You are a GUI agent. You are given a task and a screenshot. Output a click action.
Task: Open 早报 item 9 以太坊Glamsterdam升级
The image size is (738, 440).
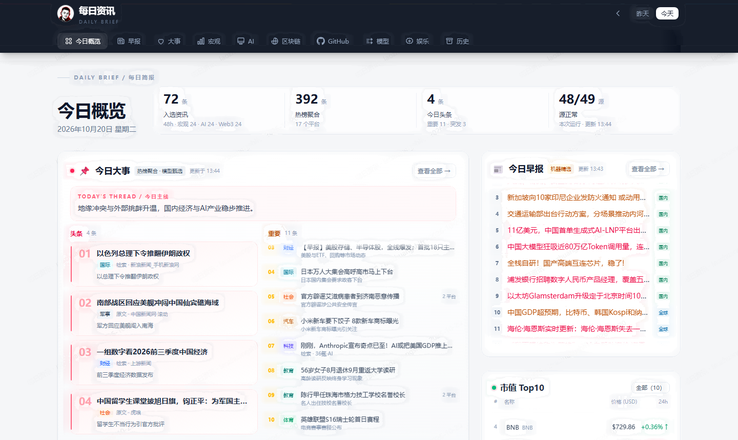580,296
